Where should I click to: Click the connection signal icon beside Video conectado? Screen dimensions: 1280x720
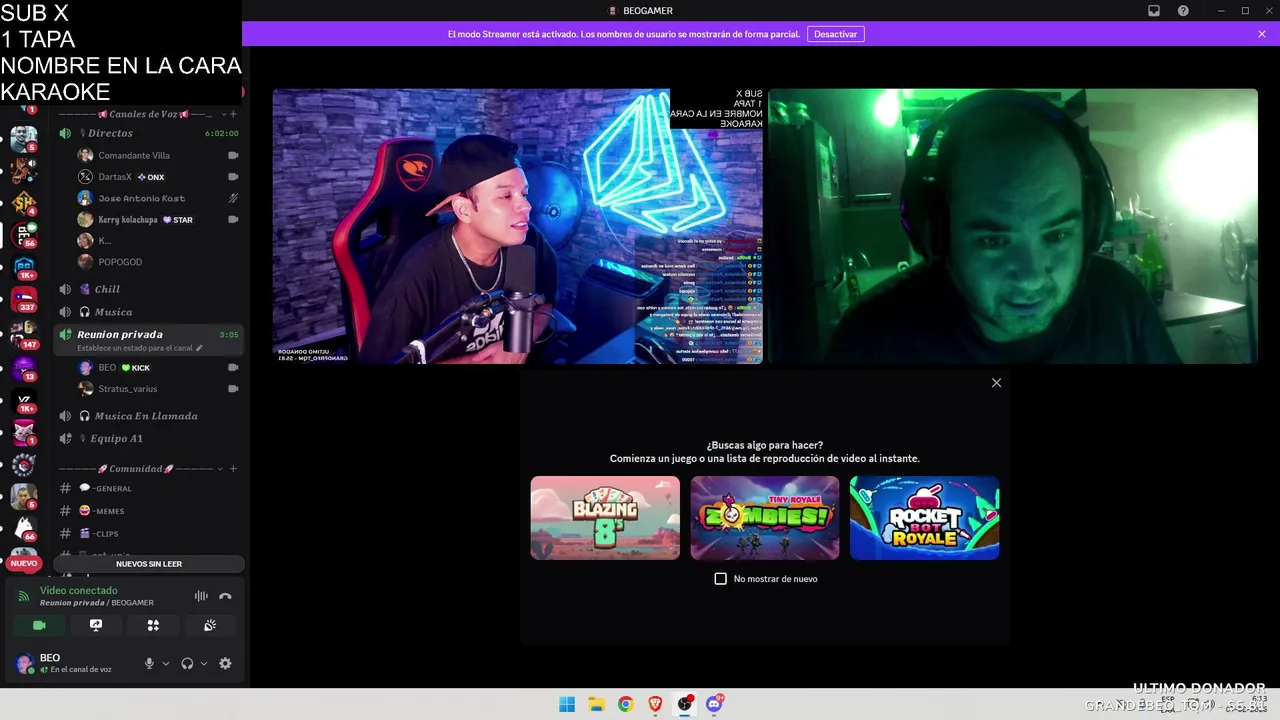24,596
